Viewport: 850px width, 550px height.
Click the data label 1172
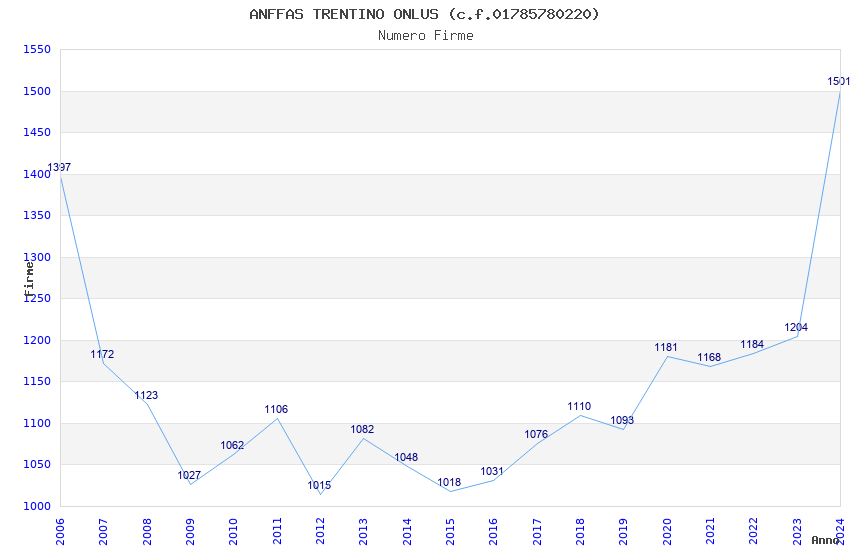(x=102, y=354)
